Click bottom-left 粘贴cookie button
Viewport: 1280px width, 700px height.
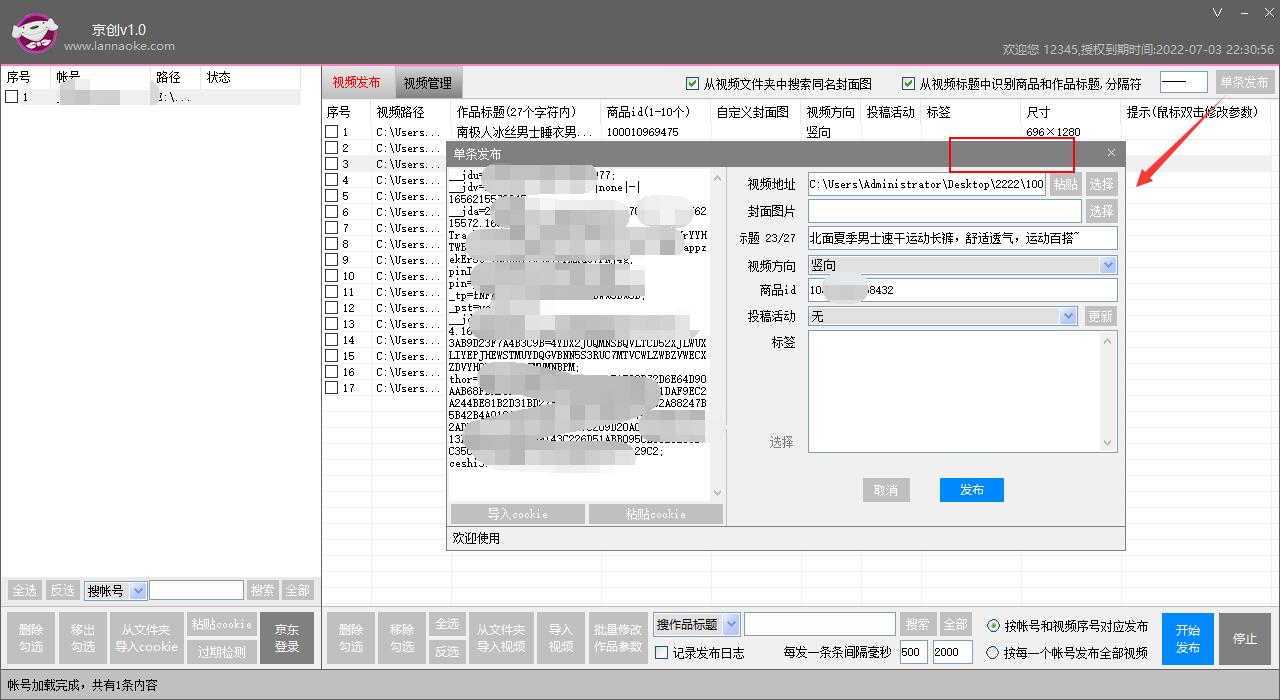[x=222, y=625]
